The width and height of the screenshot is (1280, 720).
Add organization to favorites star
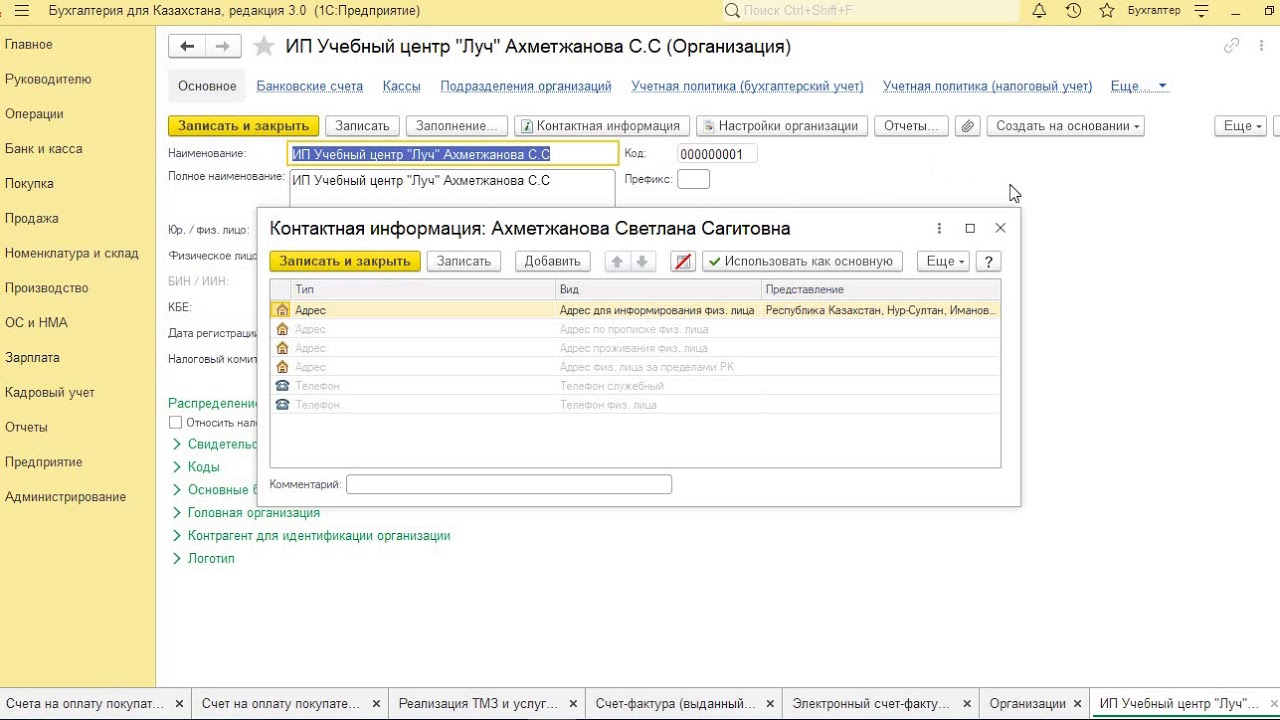point(264,46)
